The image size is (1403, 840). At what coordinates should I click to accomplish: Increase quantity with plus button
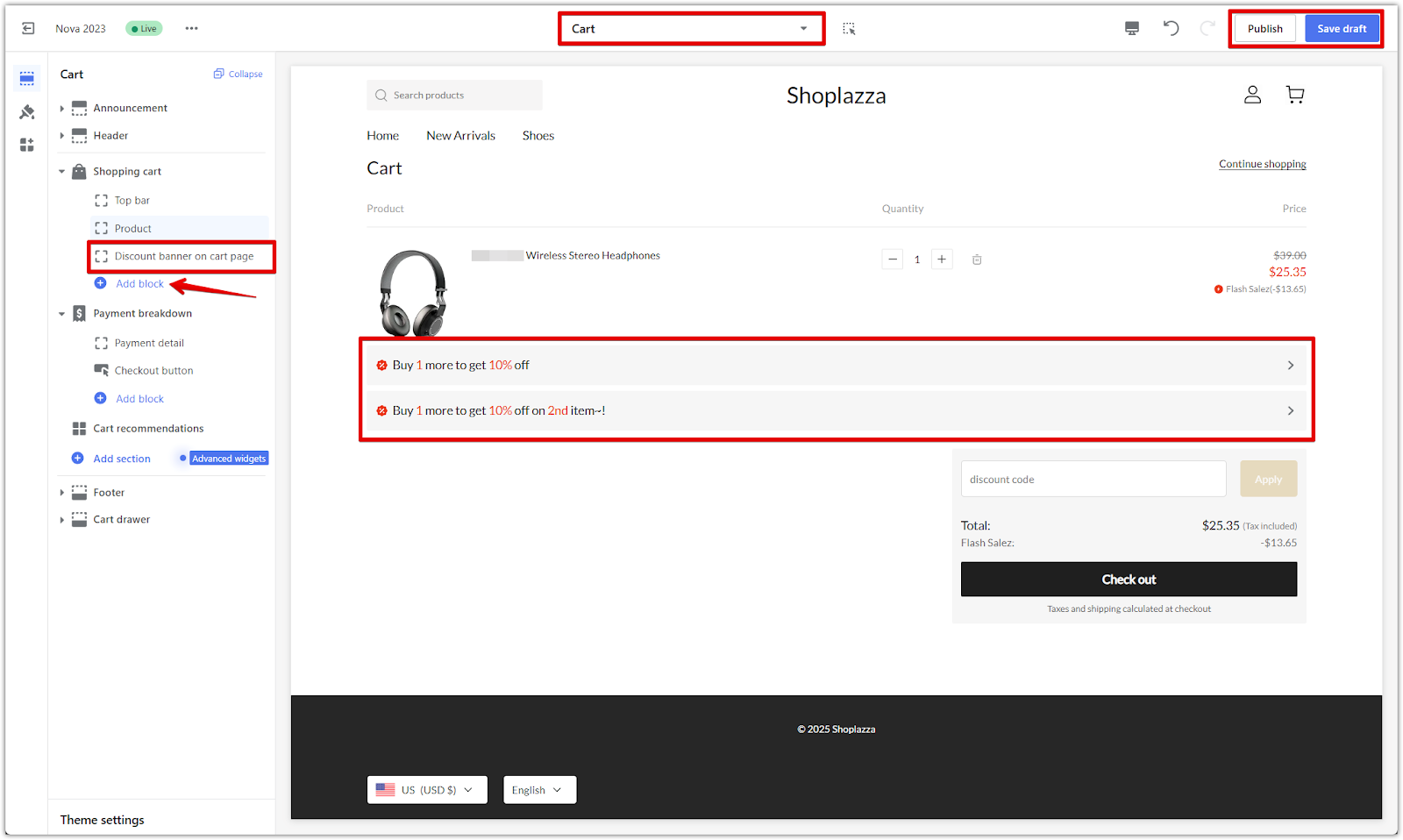coord(942,260)
